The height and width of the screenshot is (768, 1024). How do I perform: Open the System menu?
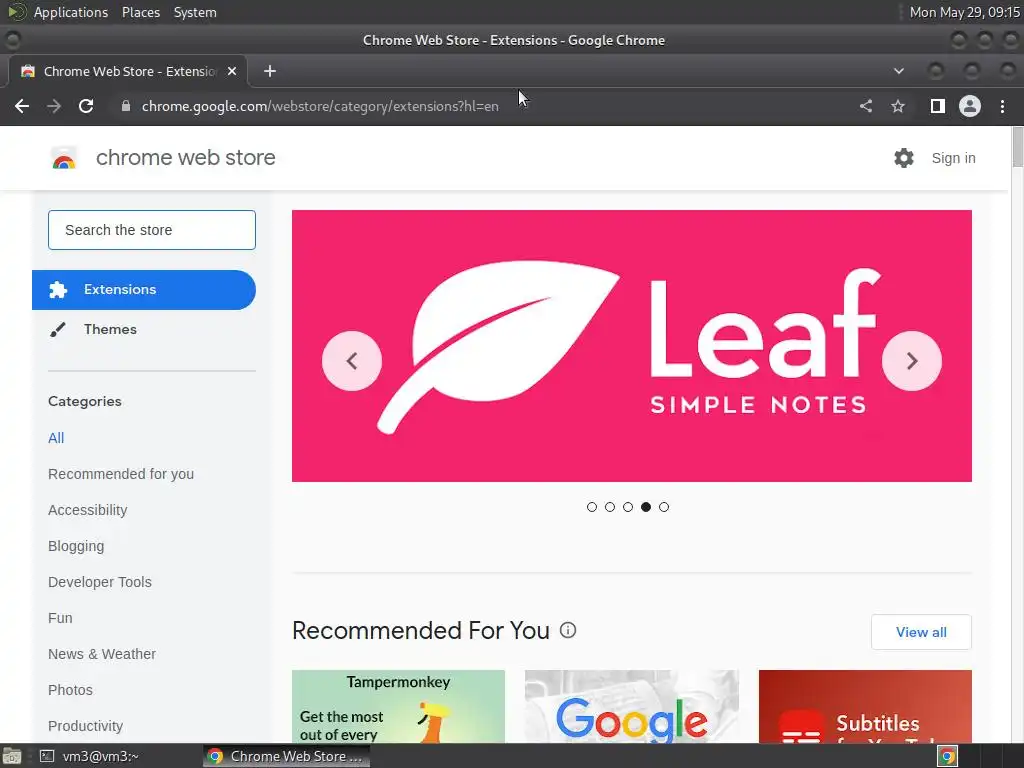195,12
